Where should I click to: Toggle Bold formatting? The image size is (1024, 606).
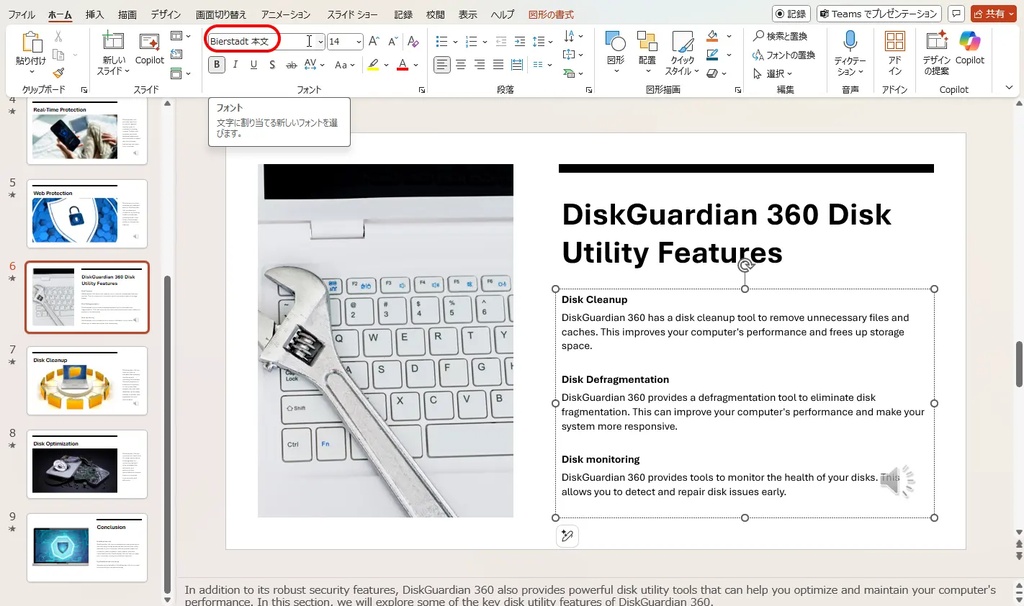coord(217,65)
